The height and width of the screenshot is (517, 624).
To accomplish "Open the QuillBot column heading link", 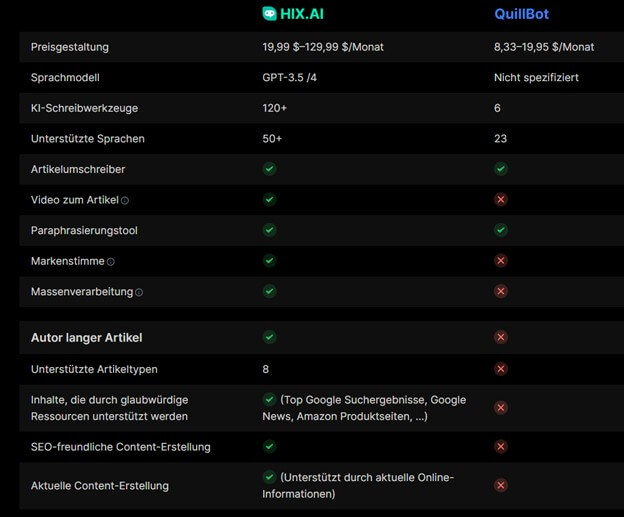I will (521, 14).
